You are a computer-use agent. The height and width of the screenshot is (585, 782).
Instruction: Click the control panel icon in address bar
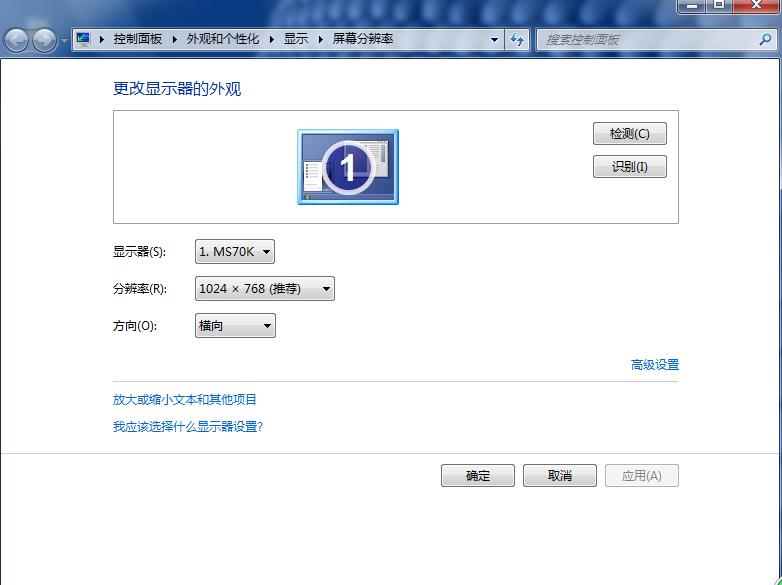[83, 39]
